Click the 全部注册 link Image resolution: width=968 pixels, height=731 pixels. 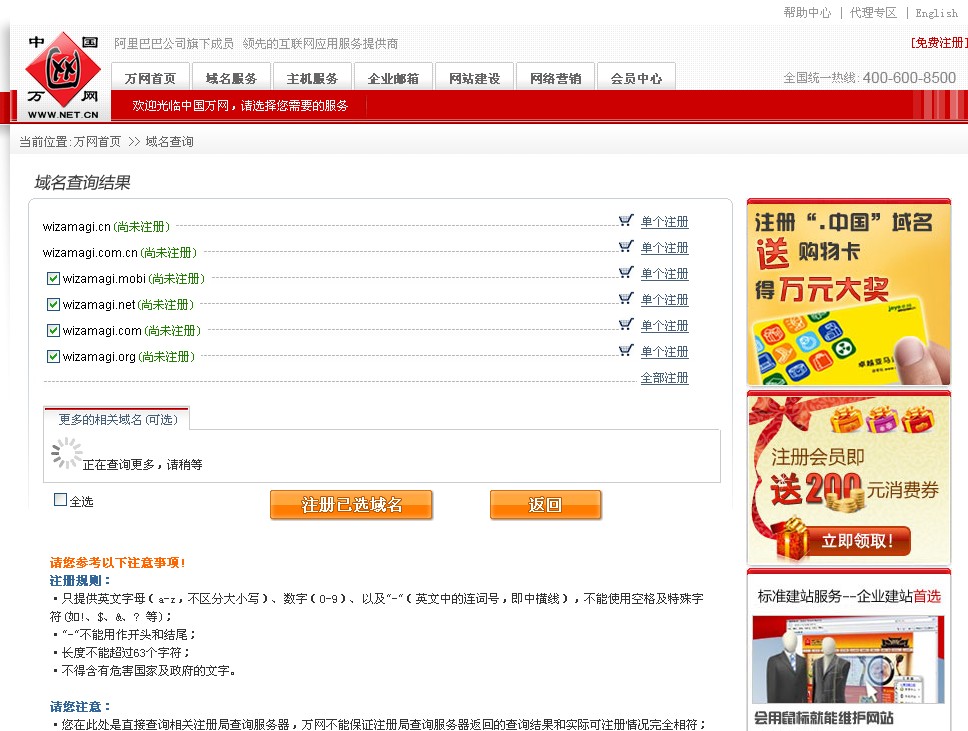[664, 378]
